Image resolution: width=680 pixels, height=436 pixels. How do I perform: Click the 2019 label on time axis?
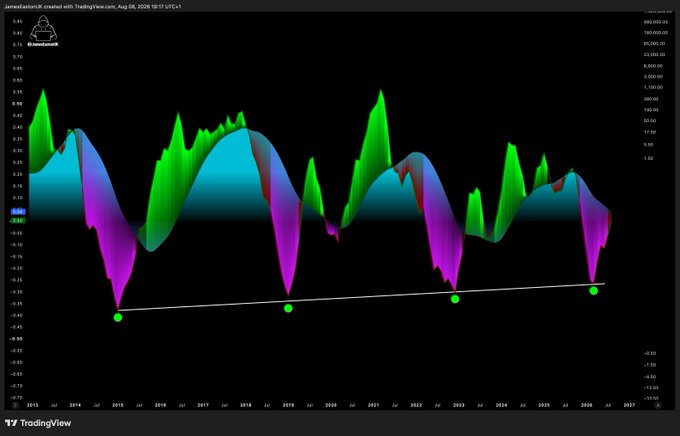pyautogui.click(x=288, y=405)
